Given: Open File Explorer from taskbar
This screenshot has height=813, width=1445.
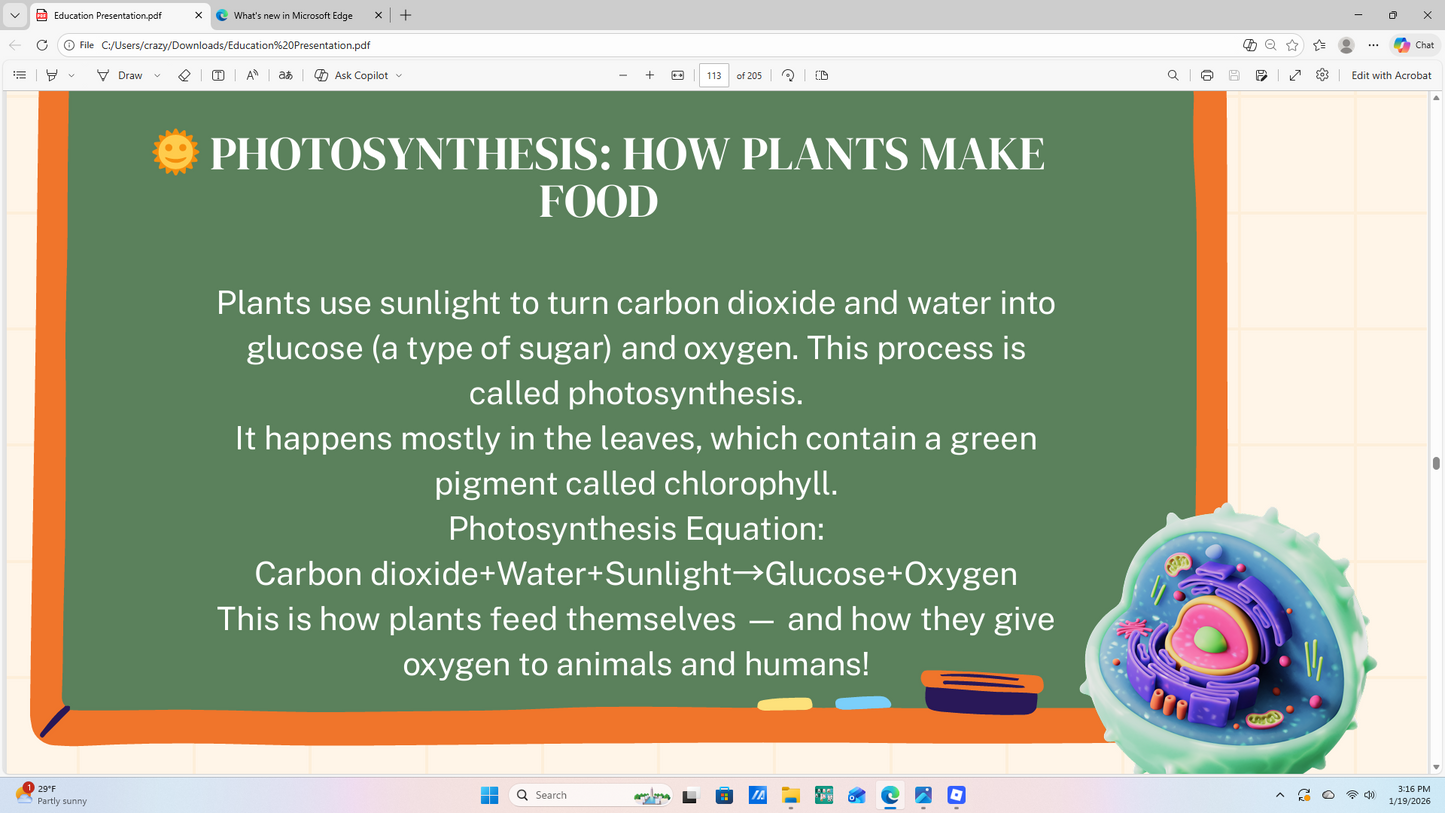Looking at the screenshot, I should (x=791, y=795).
